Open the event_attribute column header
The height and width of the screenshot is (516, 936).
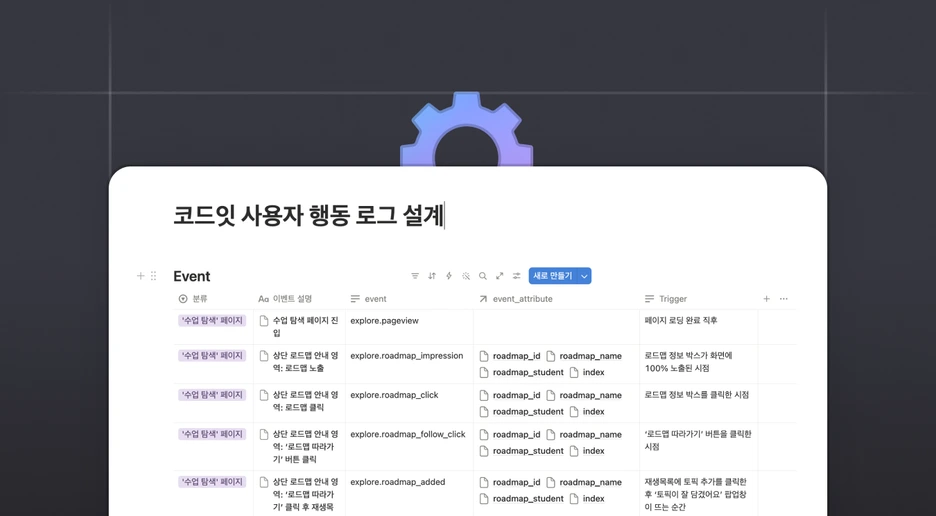(515, 299)
